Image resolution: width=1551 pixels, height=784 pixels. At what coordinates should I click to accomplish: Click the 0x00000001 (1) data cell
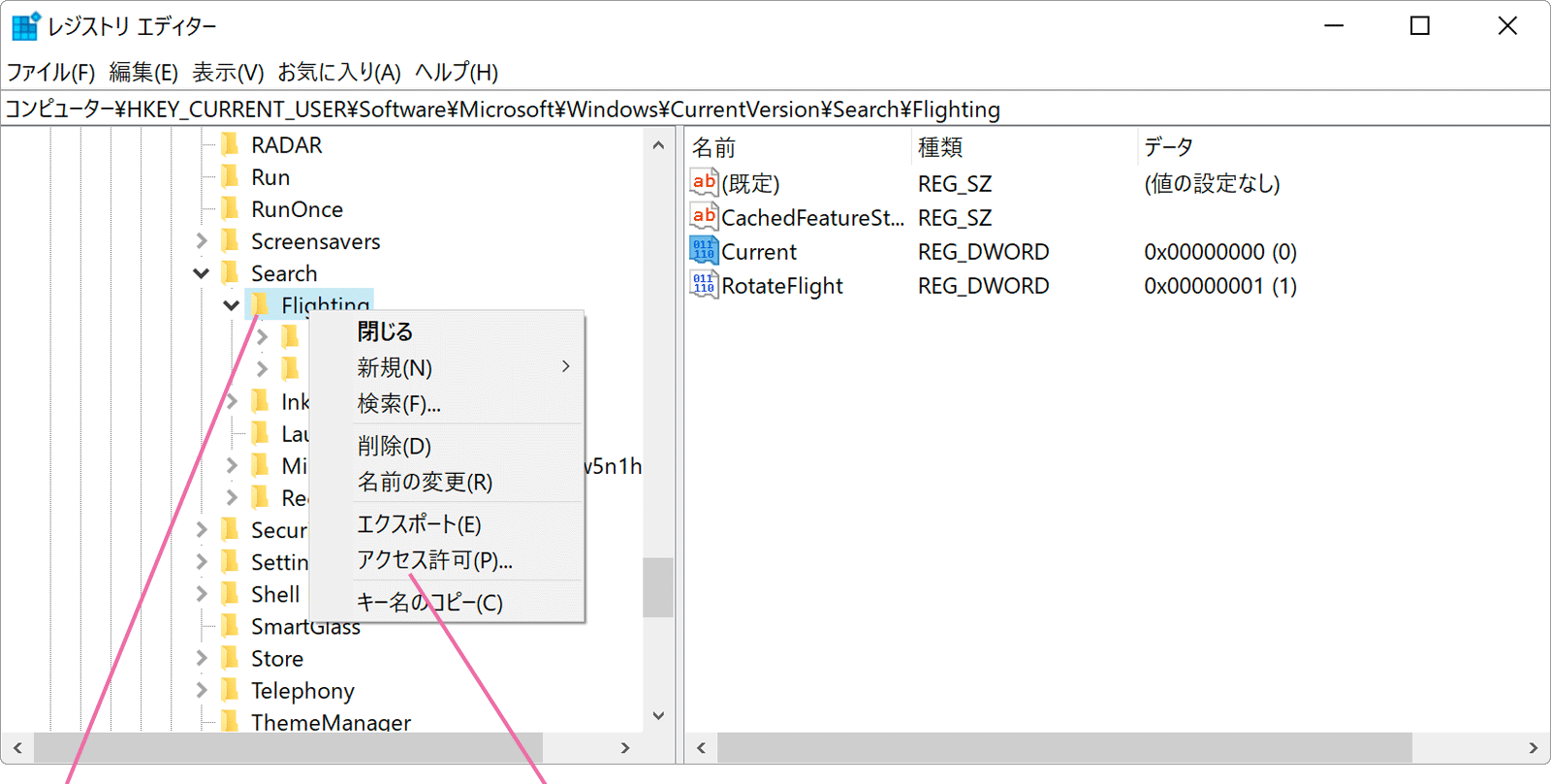coord(1220,286)
